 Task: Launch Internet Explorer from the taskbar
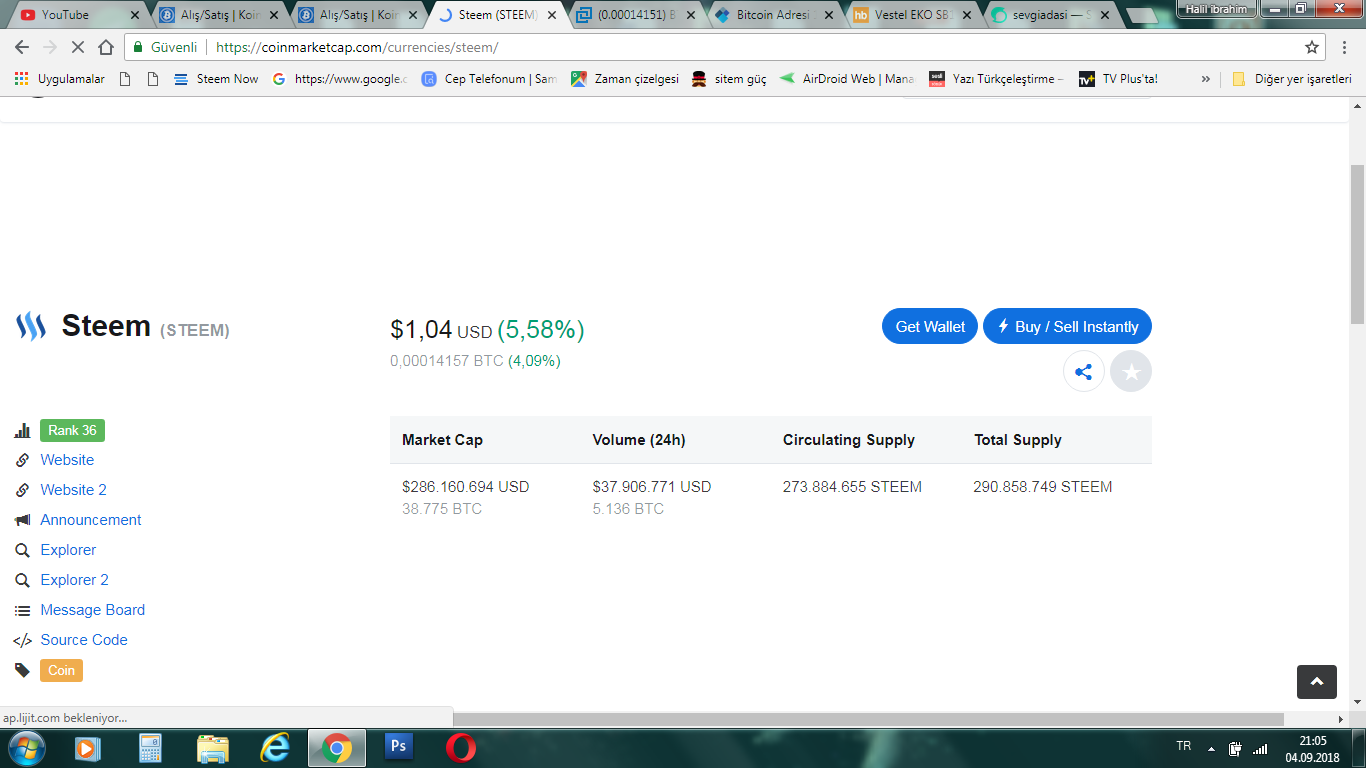pos(274,747)
